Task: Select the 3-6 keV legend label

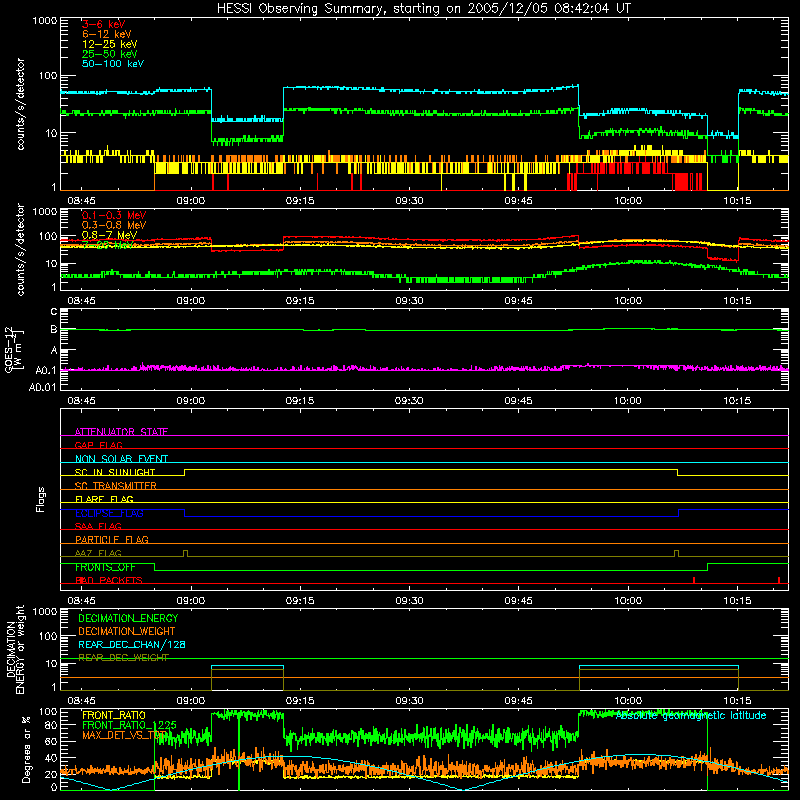Action: 103,24
